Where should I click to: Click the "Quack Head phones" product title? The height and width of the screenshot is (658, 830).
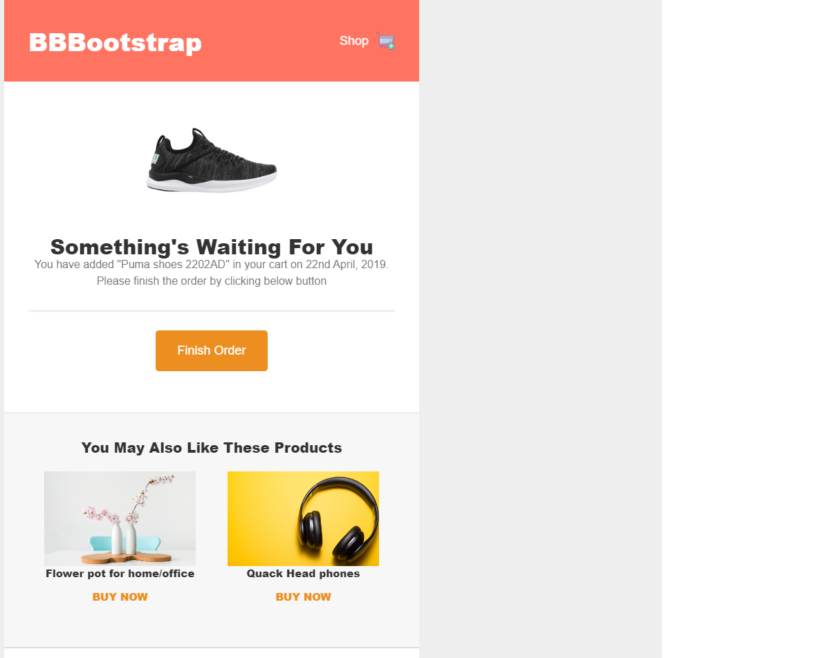click(303, 574)
